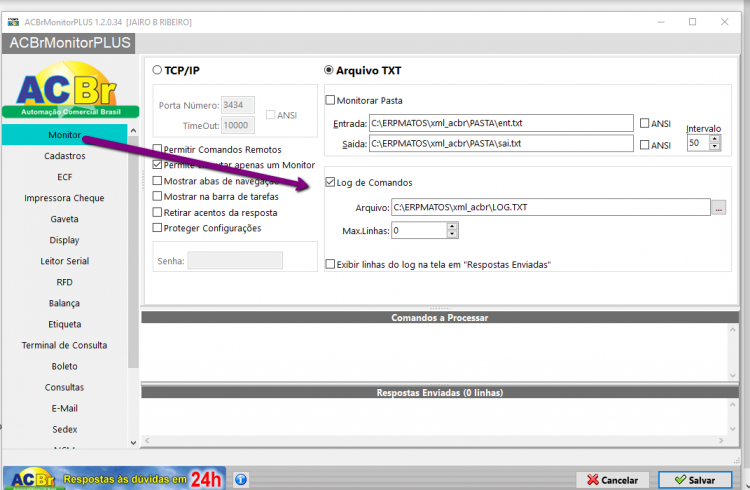Open the Boleto section
Viewport: 750px width, 490px height.
click(x=65, y=367)
